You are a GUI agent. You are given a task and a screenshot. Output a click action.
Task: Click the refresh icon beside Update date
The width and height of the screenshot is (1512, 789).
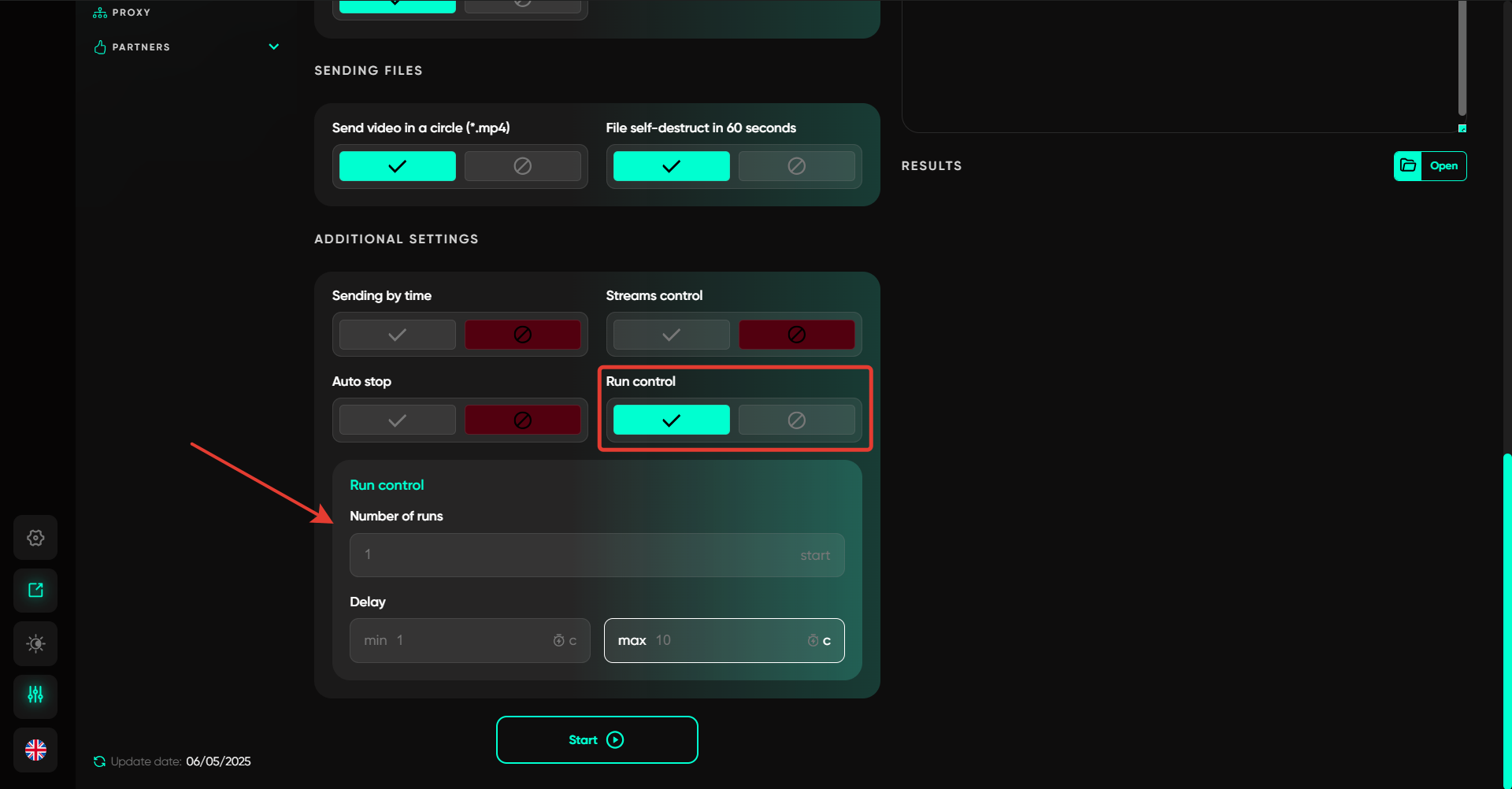point(99,761)
